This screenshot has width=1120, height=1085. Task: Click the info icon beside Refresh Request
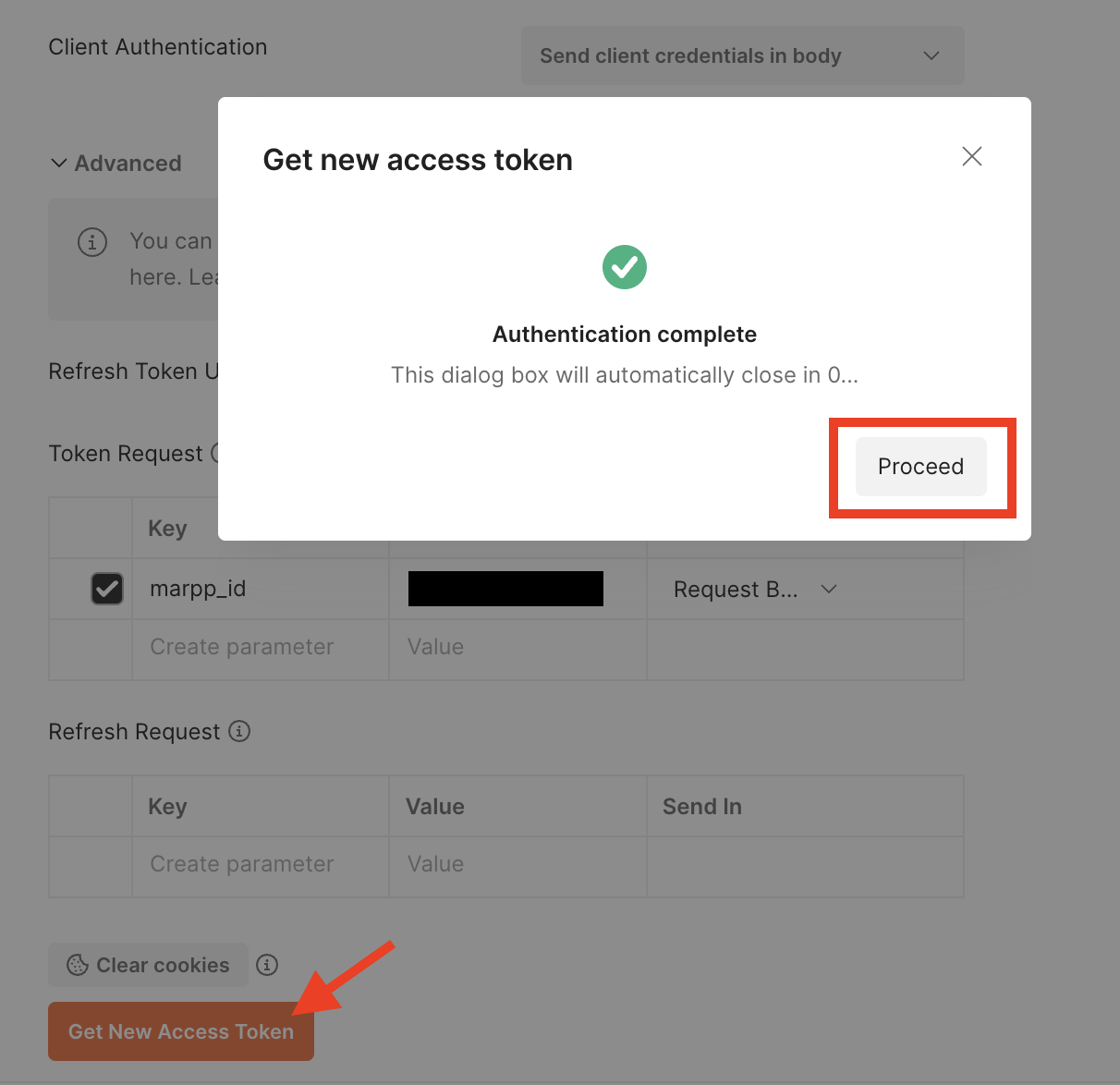point(239,731)
